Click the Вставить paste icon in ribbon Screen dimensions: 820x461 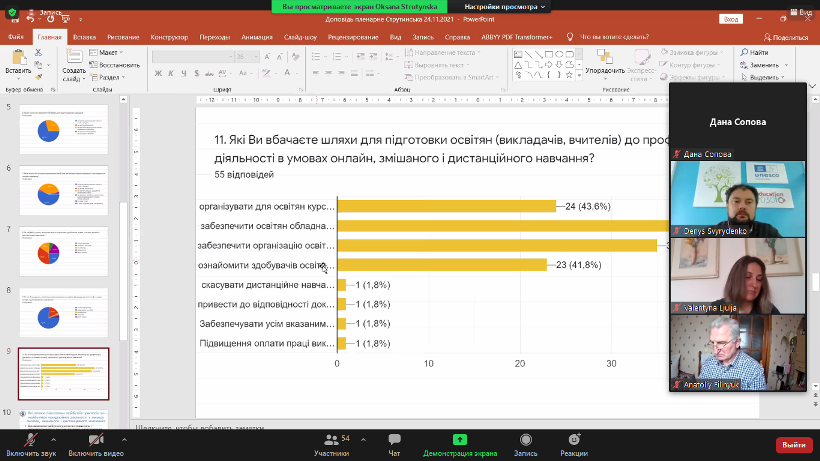17,63
